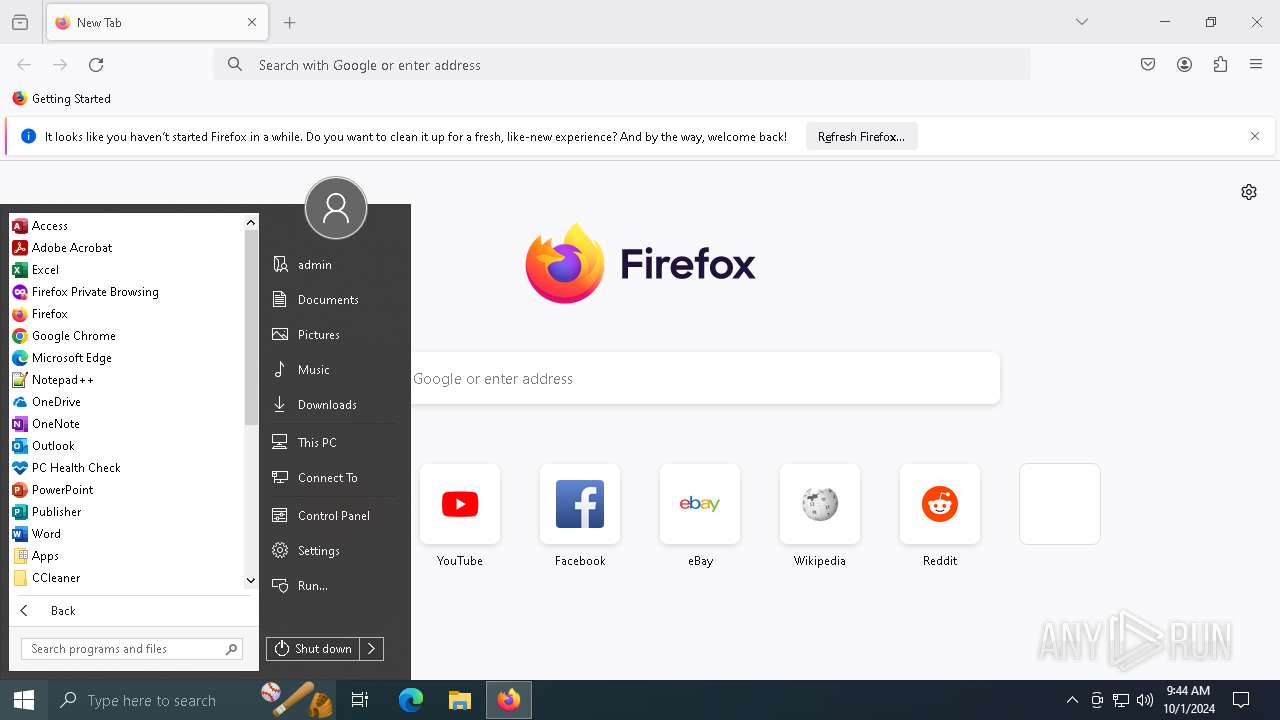Open Pictures from the Start menu
Viewport: 1280px width, 720px height.
pyautogui.click(x=334, y=335)
